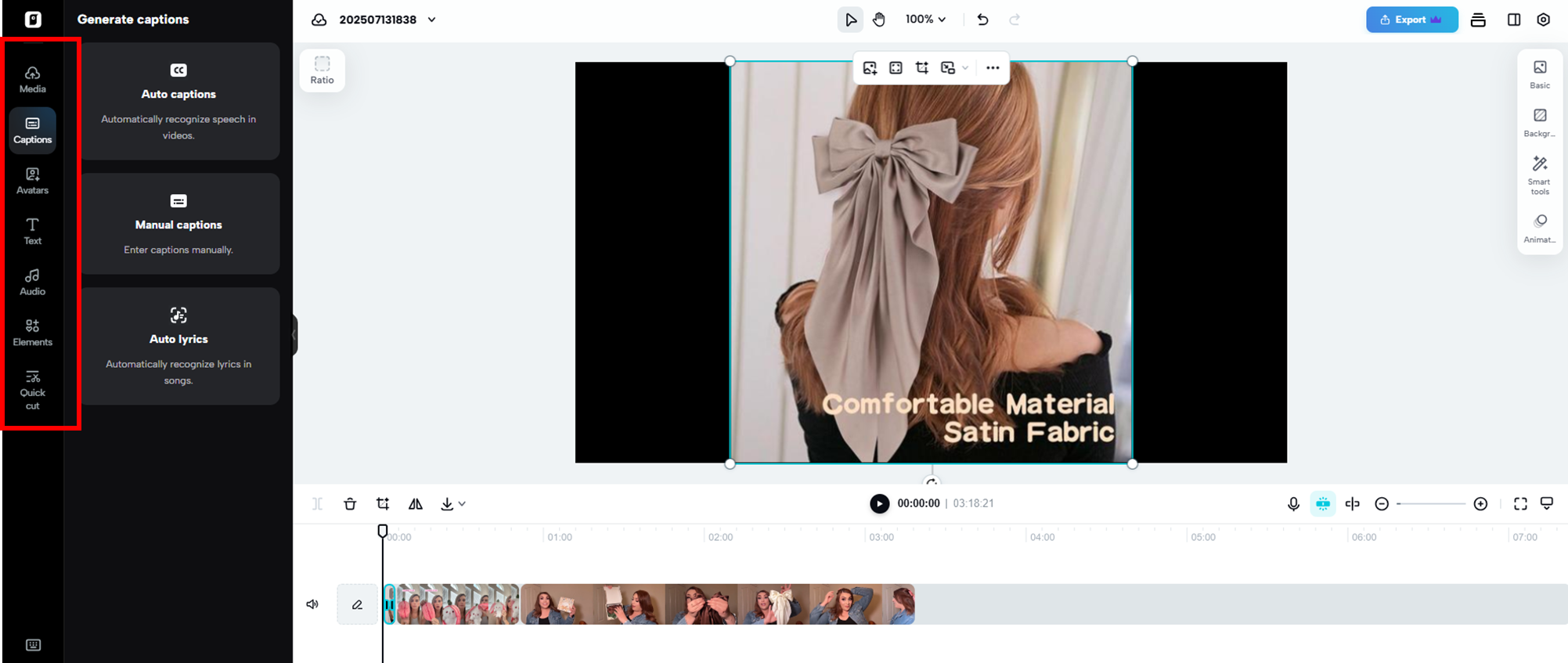
Task: Choose Auto lyrics option
Action: pyautogui.click(x=179, y=346)
